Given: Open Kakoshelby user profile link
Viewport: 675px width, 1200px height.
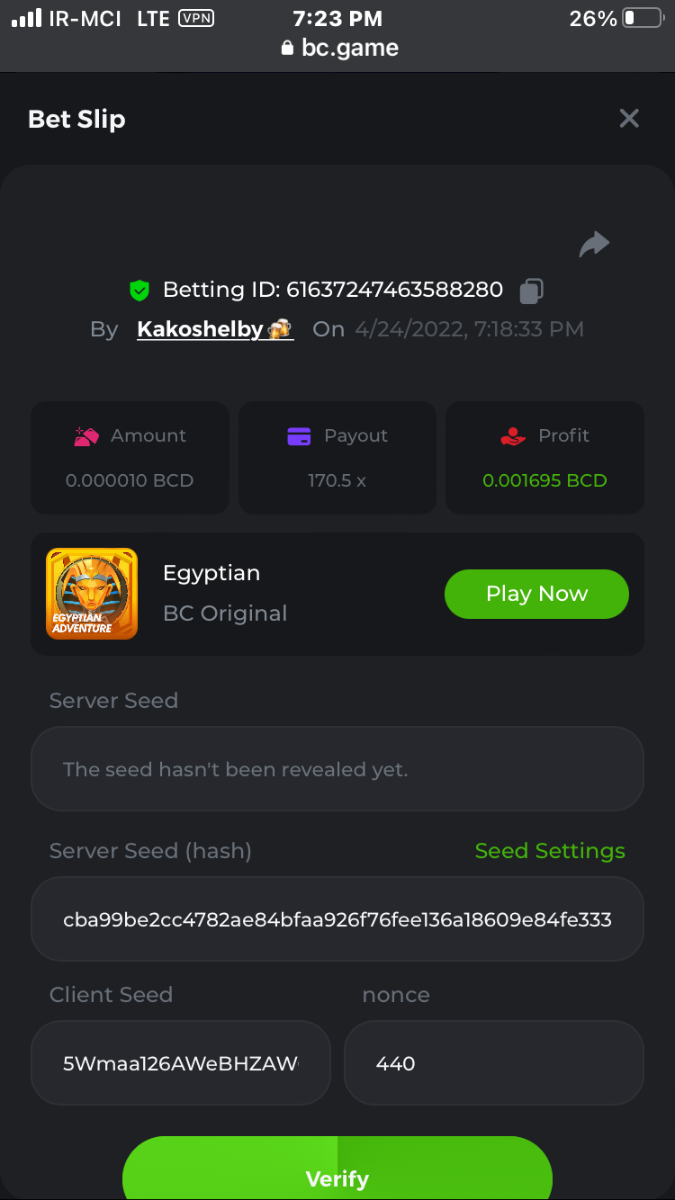Looking at the screenshot, I should click(x=215, y=329).
